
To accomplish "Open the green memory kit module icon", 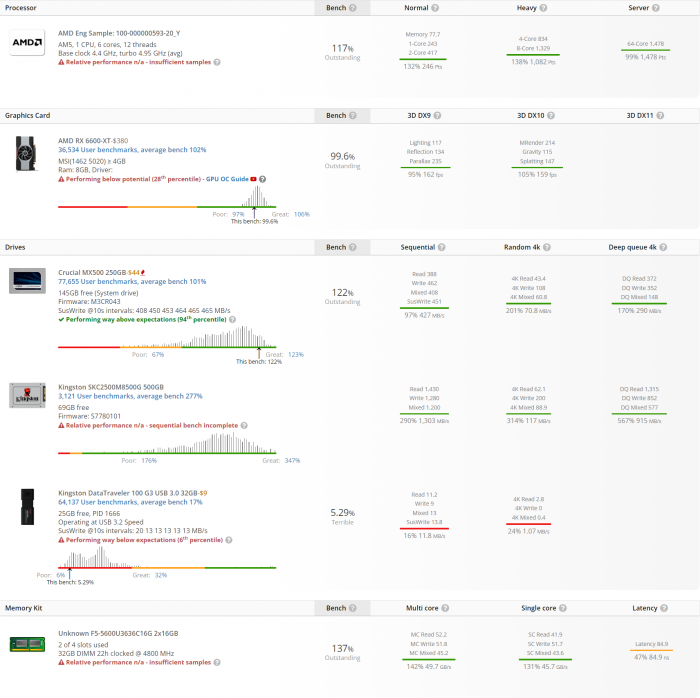I will tap(26, 644).
